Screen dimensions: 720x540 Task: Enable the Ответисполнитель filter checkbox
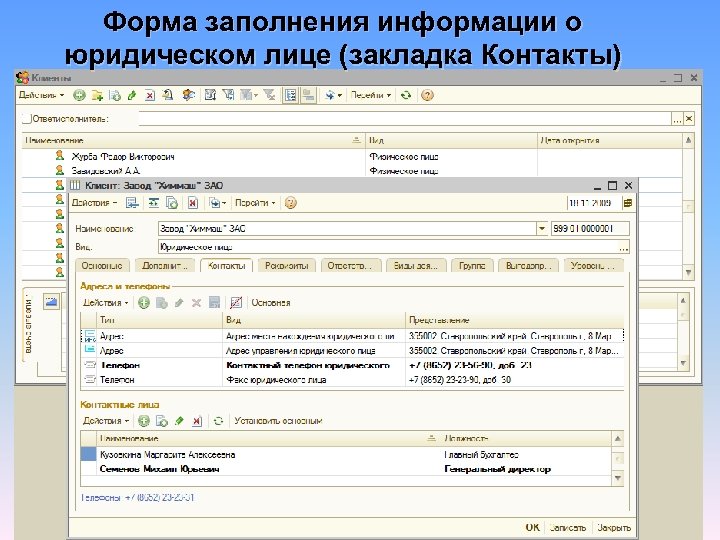click(x=27, y=119)
